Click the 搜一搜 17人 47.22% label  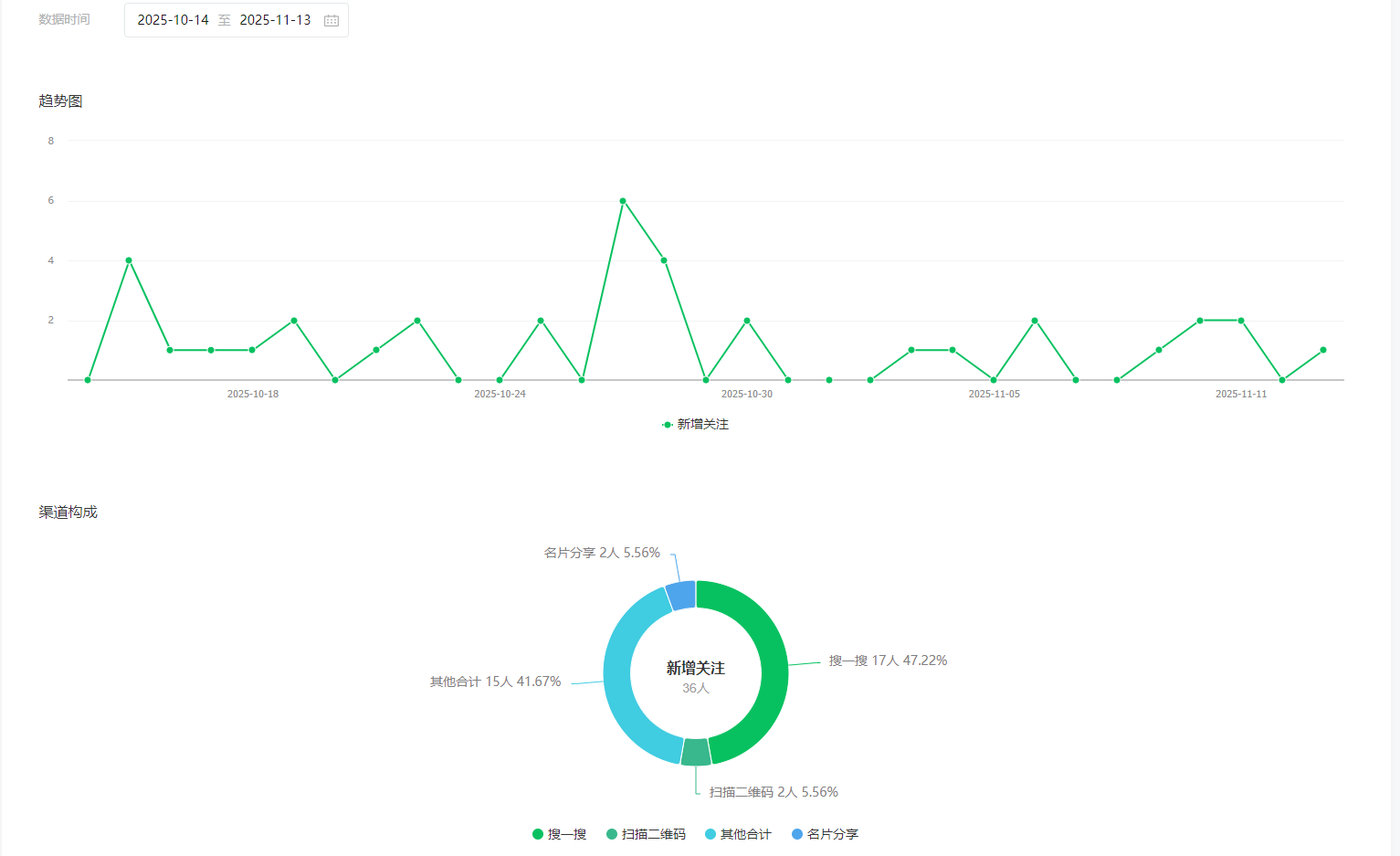coord(888,660)
